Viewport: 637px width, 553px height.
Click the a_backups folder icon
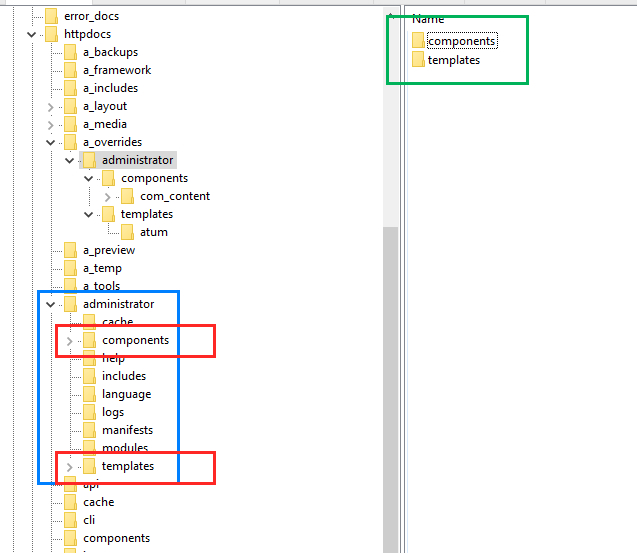click(70, 52)
